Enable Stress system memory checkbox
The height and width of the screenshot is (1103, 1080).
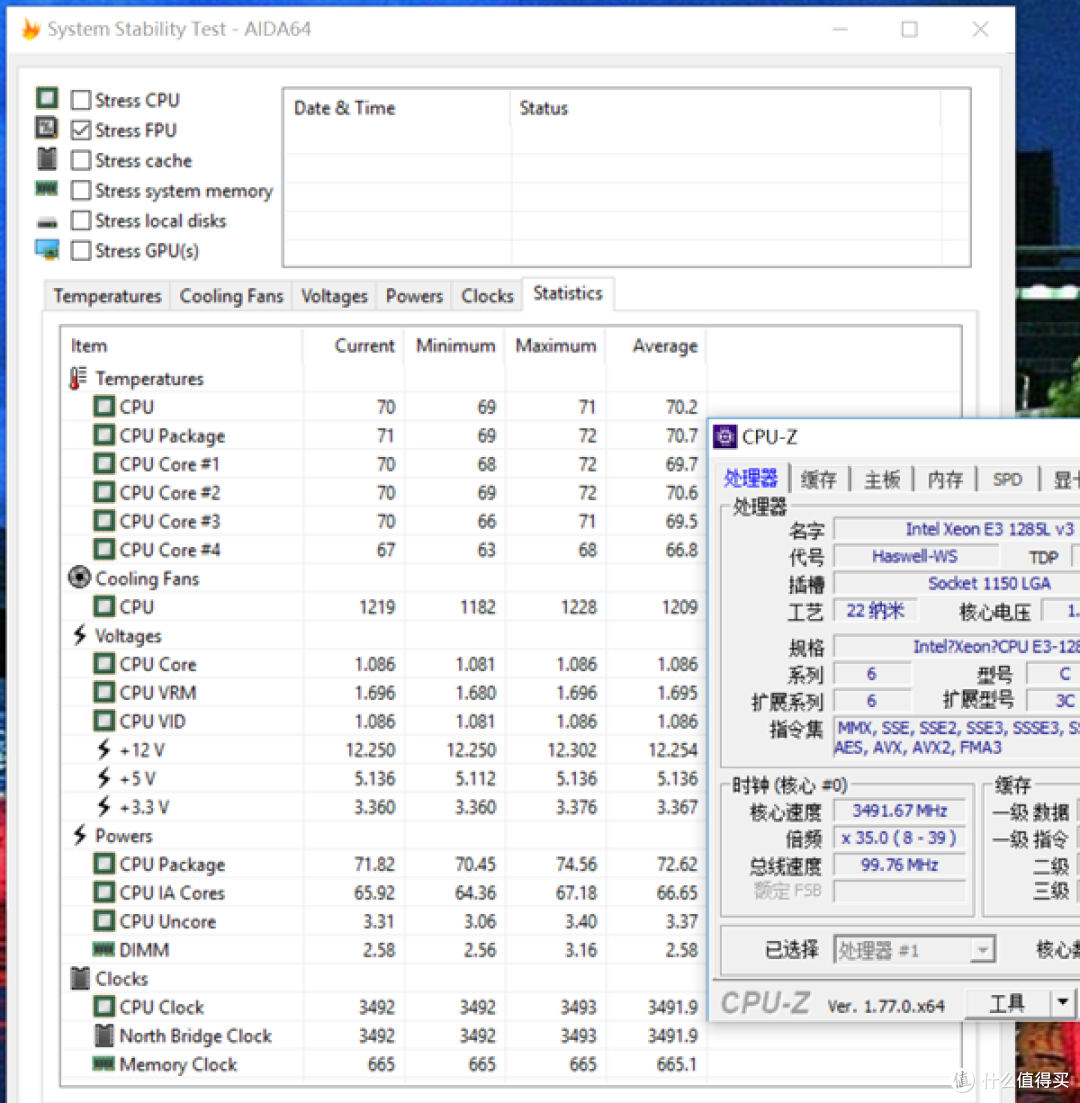81,191
